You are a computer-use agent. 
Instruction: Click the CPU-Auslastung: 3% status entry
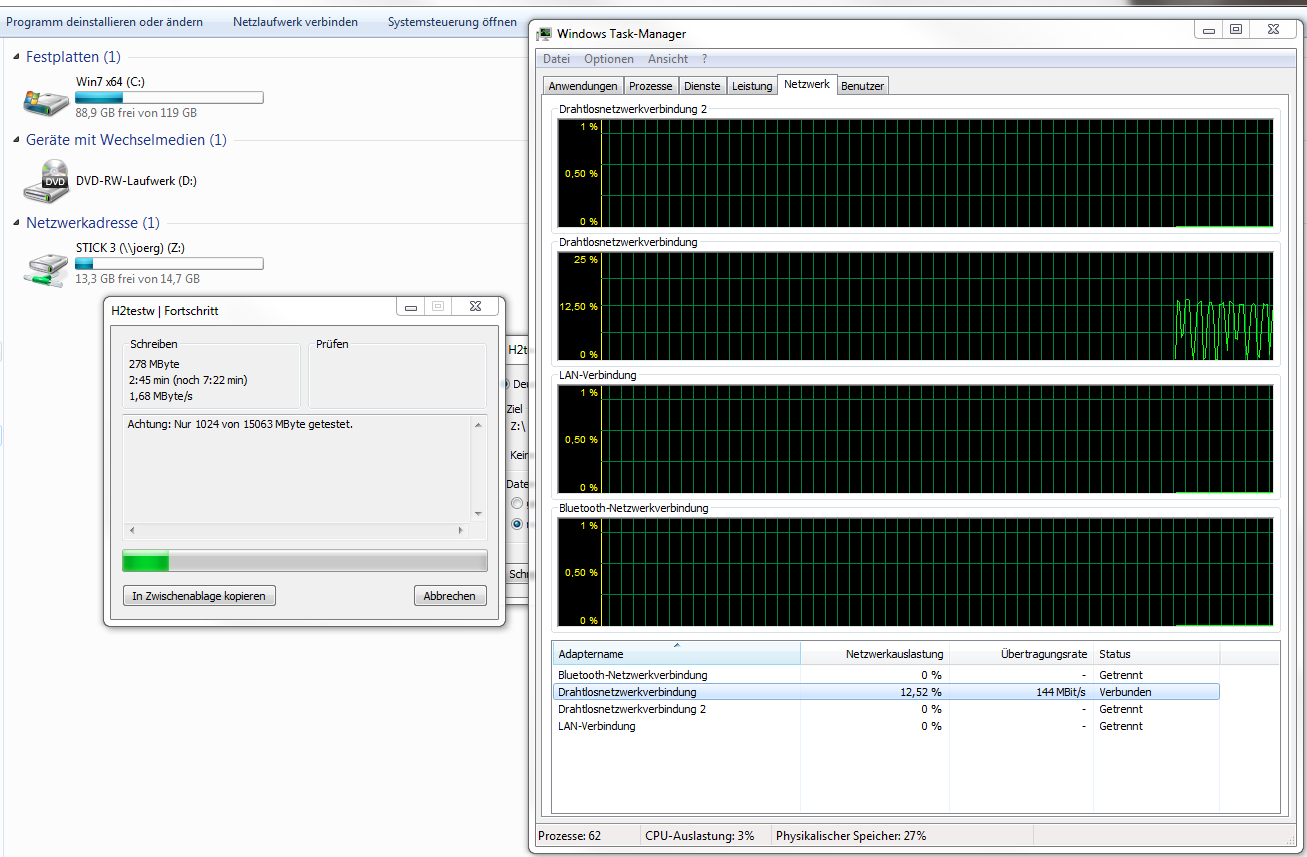(700, 836)
